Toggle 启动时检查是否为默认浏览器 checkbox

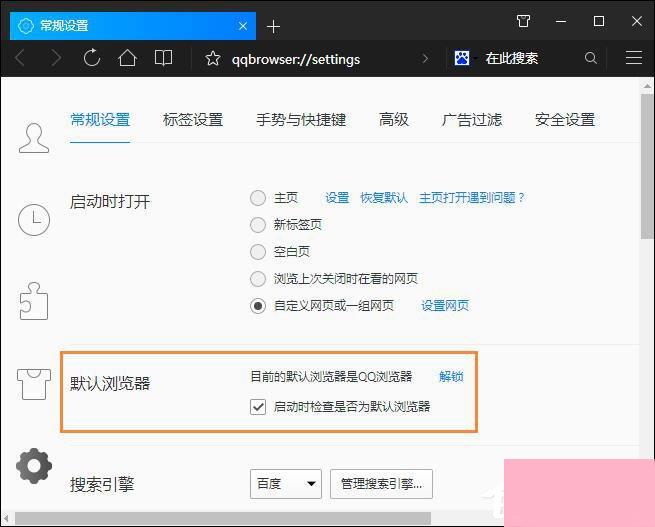pos(258,406)
